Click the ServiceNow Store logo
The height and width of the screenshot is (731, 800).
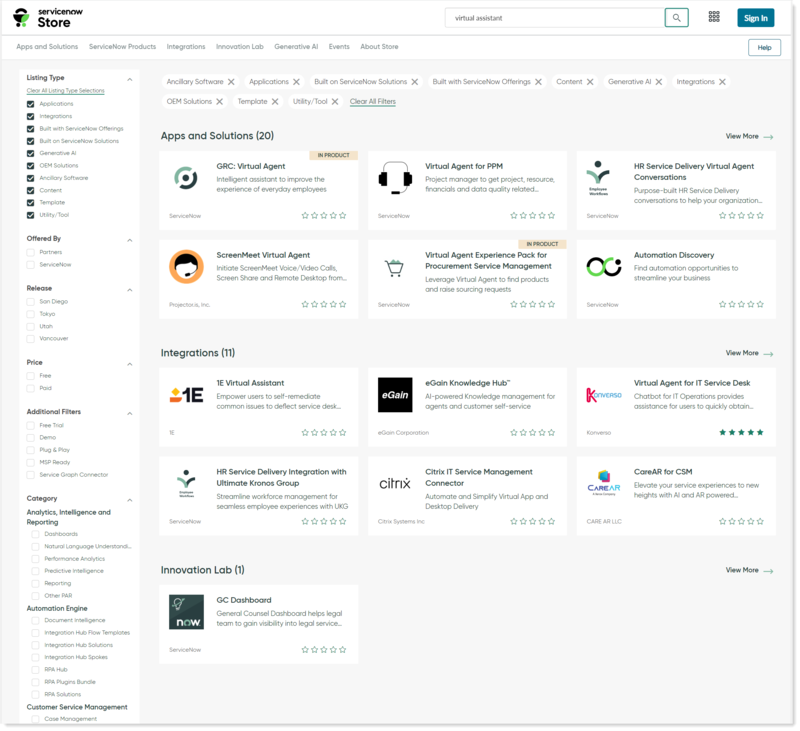[x=48, y=18]
